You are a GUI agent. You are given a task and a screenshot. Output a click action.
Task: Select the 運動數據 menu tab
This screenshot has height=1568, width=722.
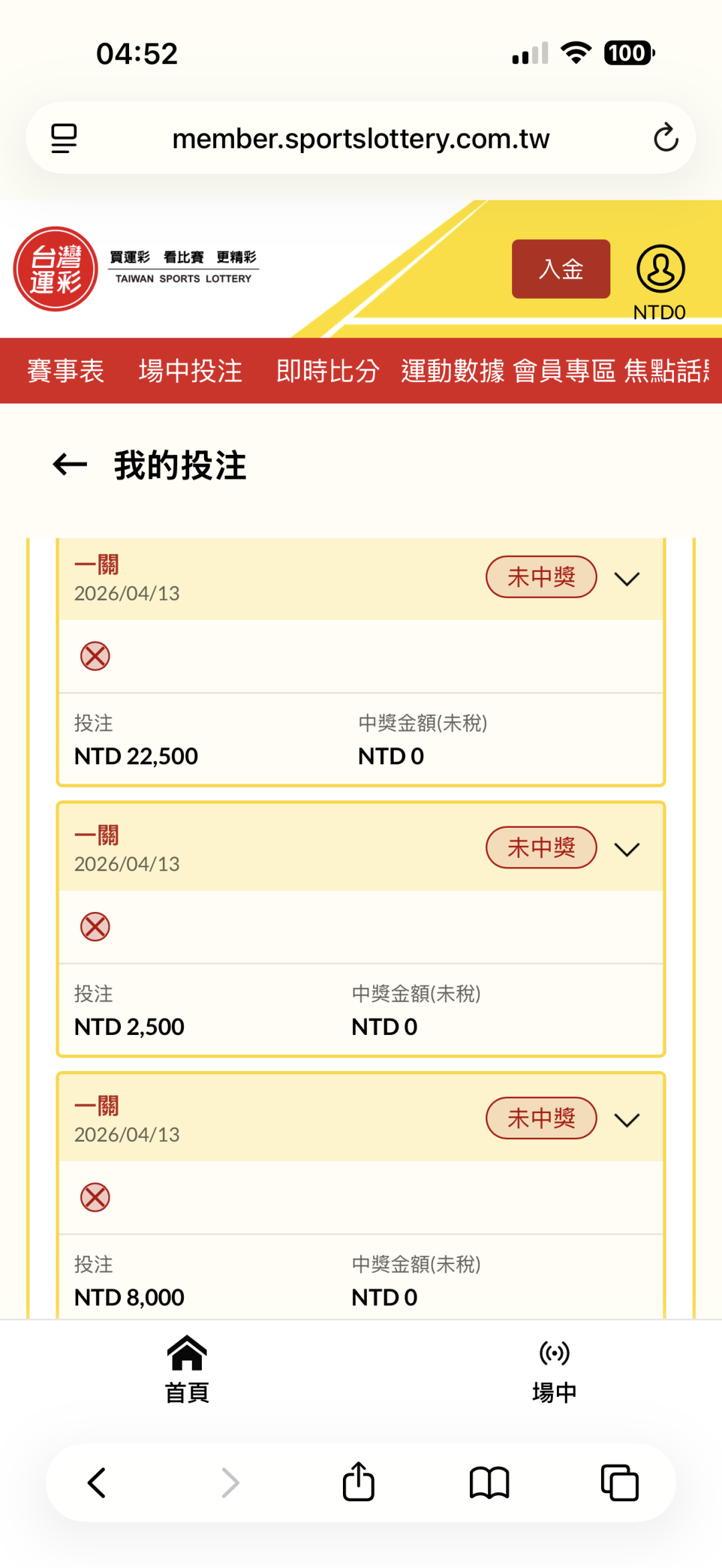(x=453, y=371)
